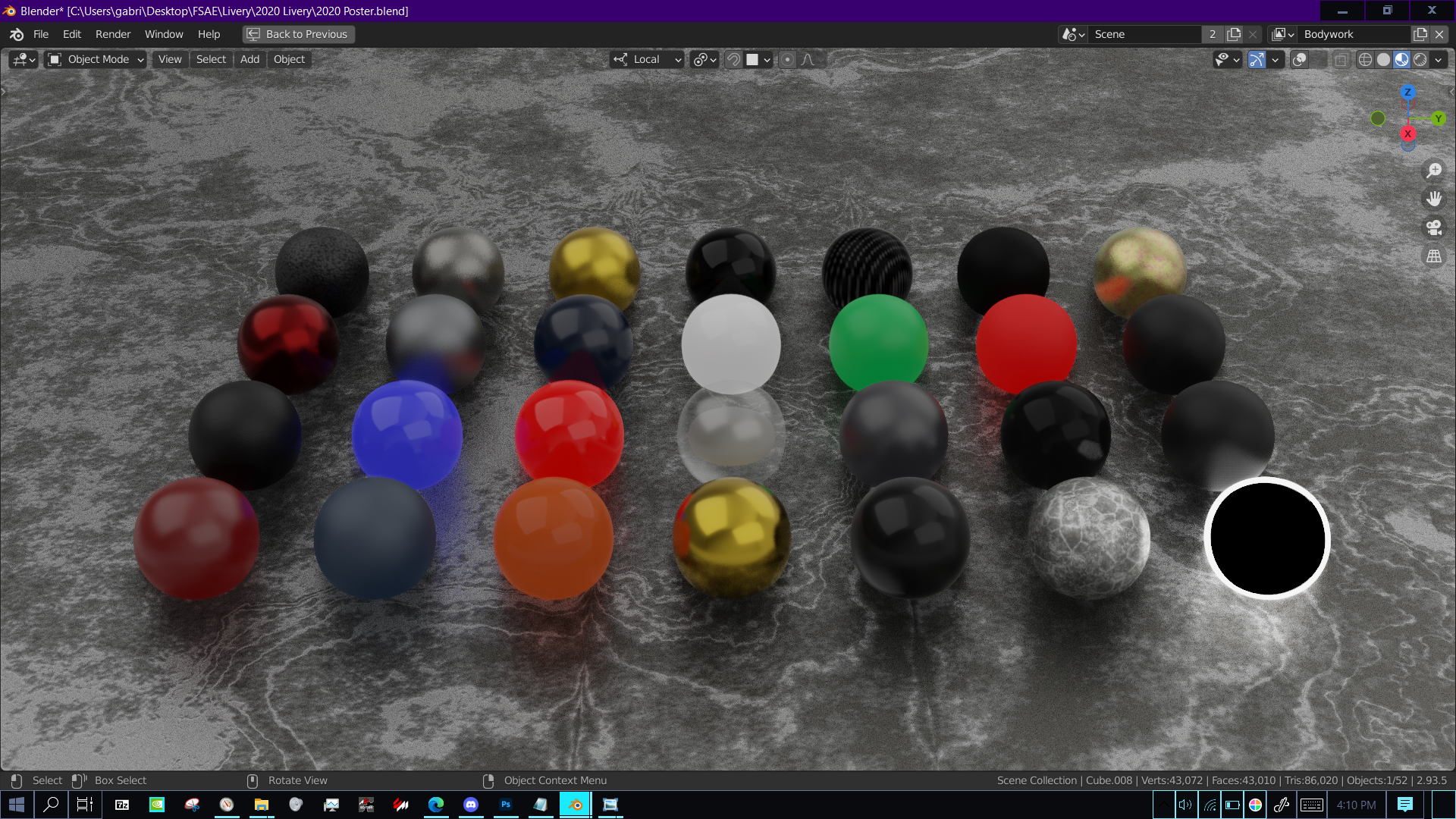Click the Blender logo menu icon
This screenshot has width=1456, height=819.
pos(17,34)
